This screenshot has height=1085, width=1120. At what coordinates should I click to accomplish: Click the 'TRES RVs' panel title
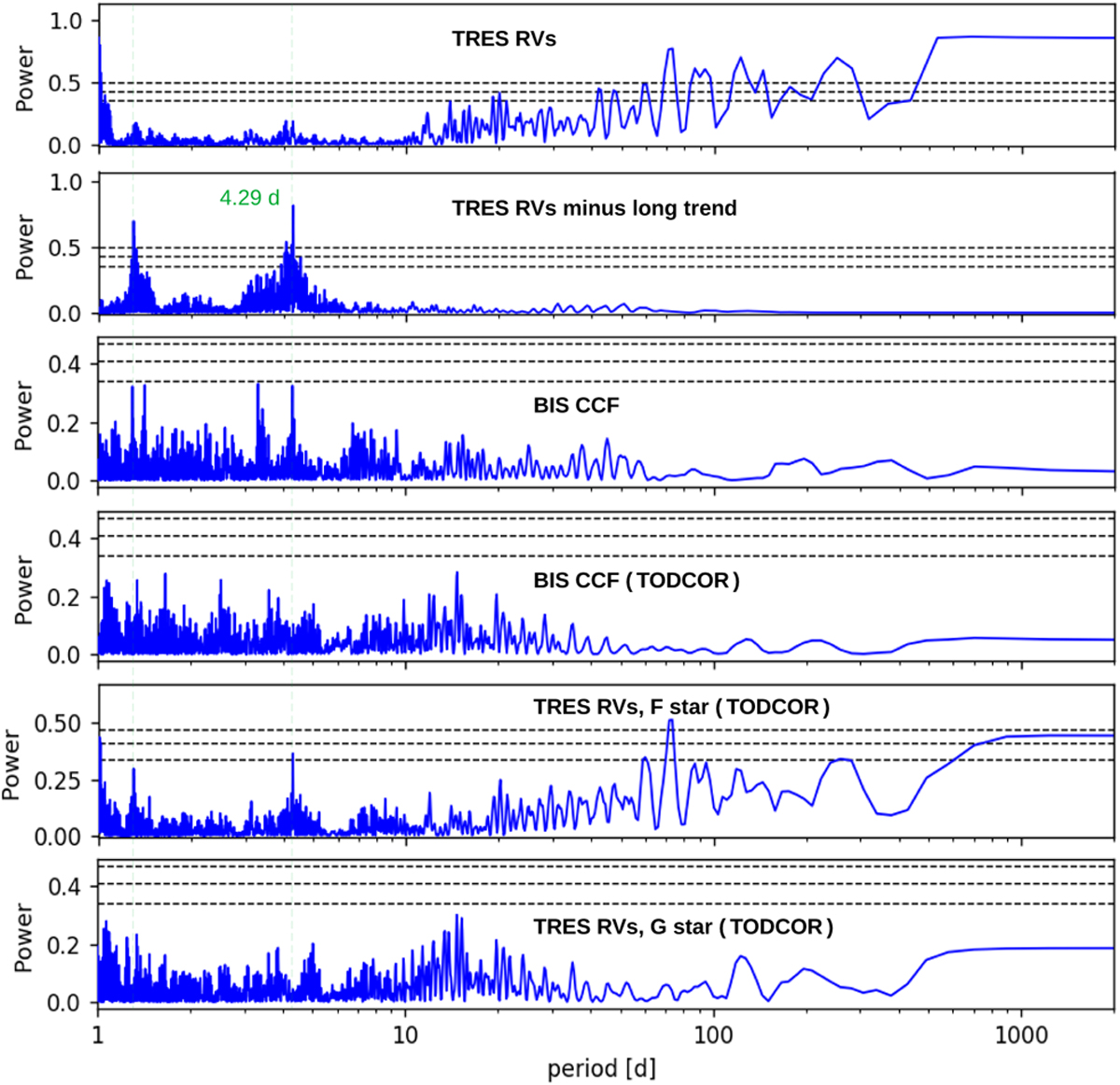tap(504, 39)
